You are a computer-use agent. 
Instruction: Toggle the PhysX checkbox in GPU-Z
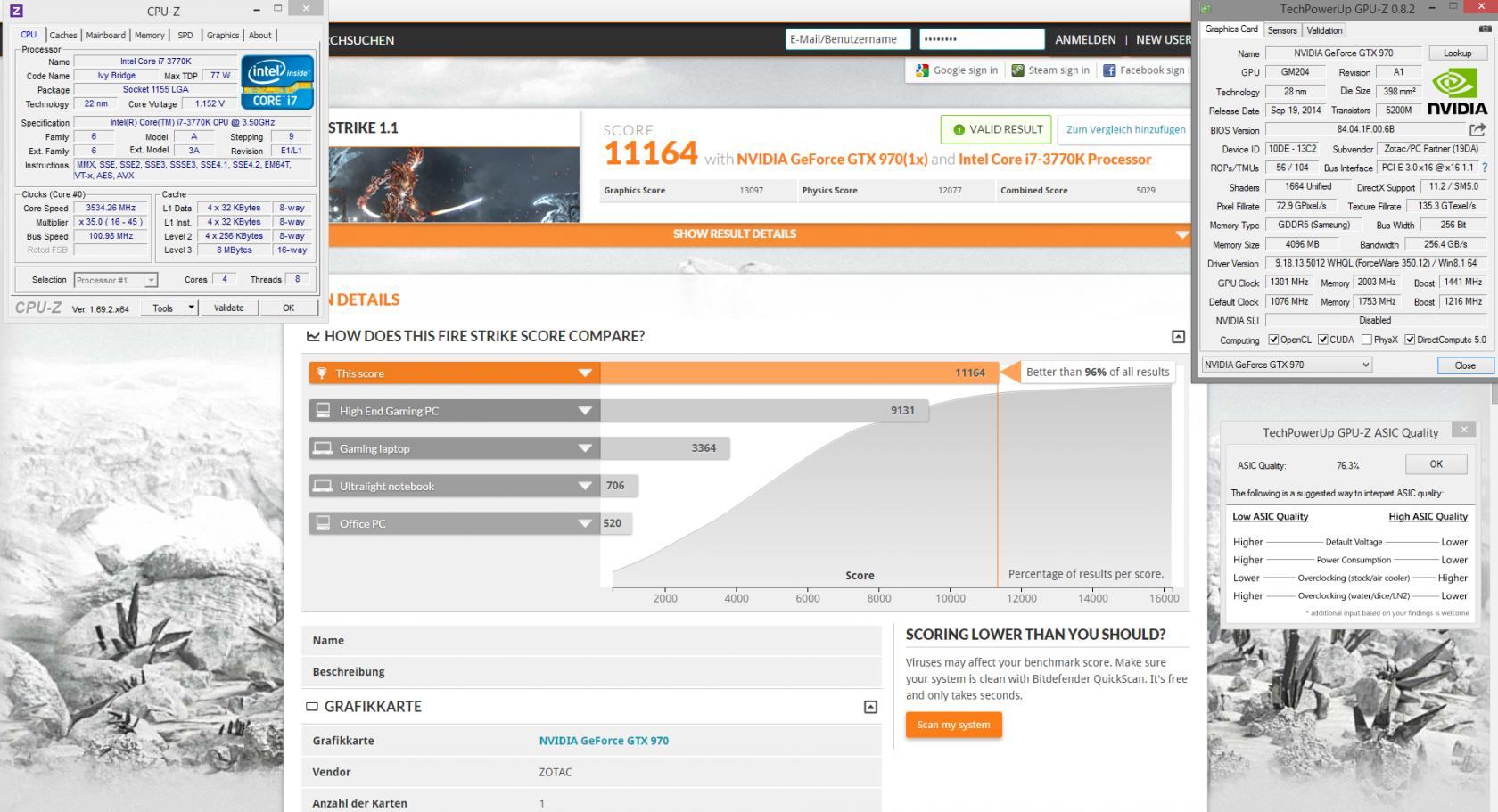(1366, 340)
